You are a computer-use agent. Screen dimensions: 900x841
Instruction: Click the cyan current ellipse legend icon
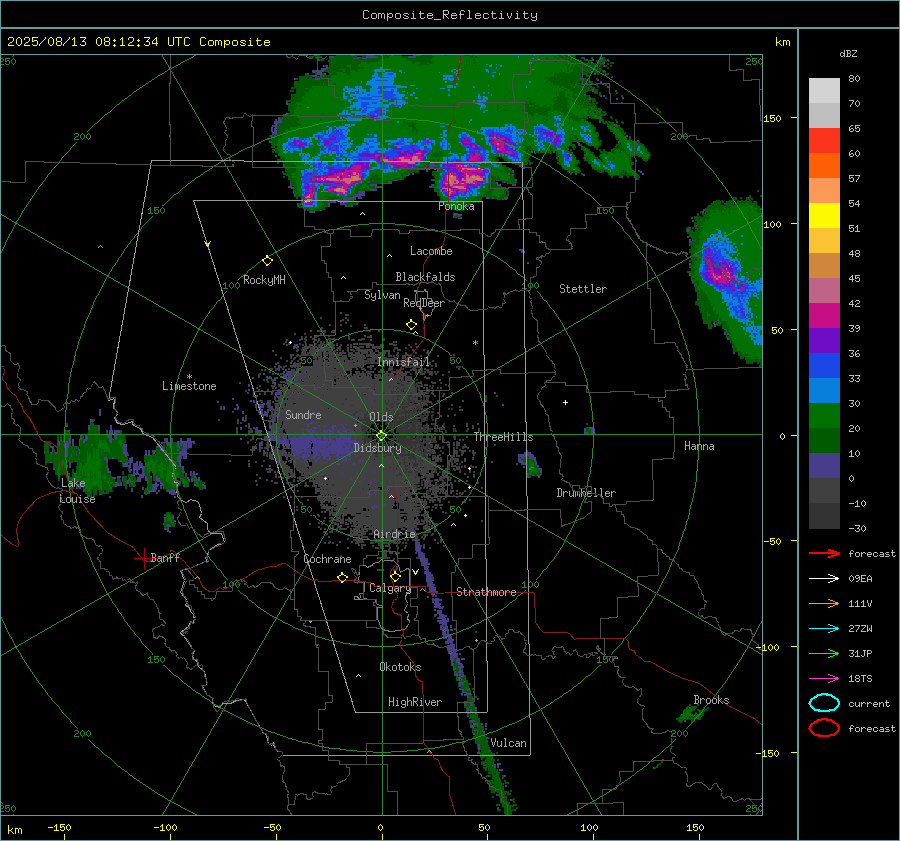coord(824,703)
